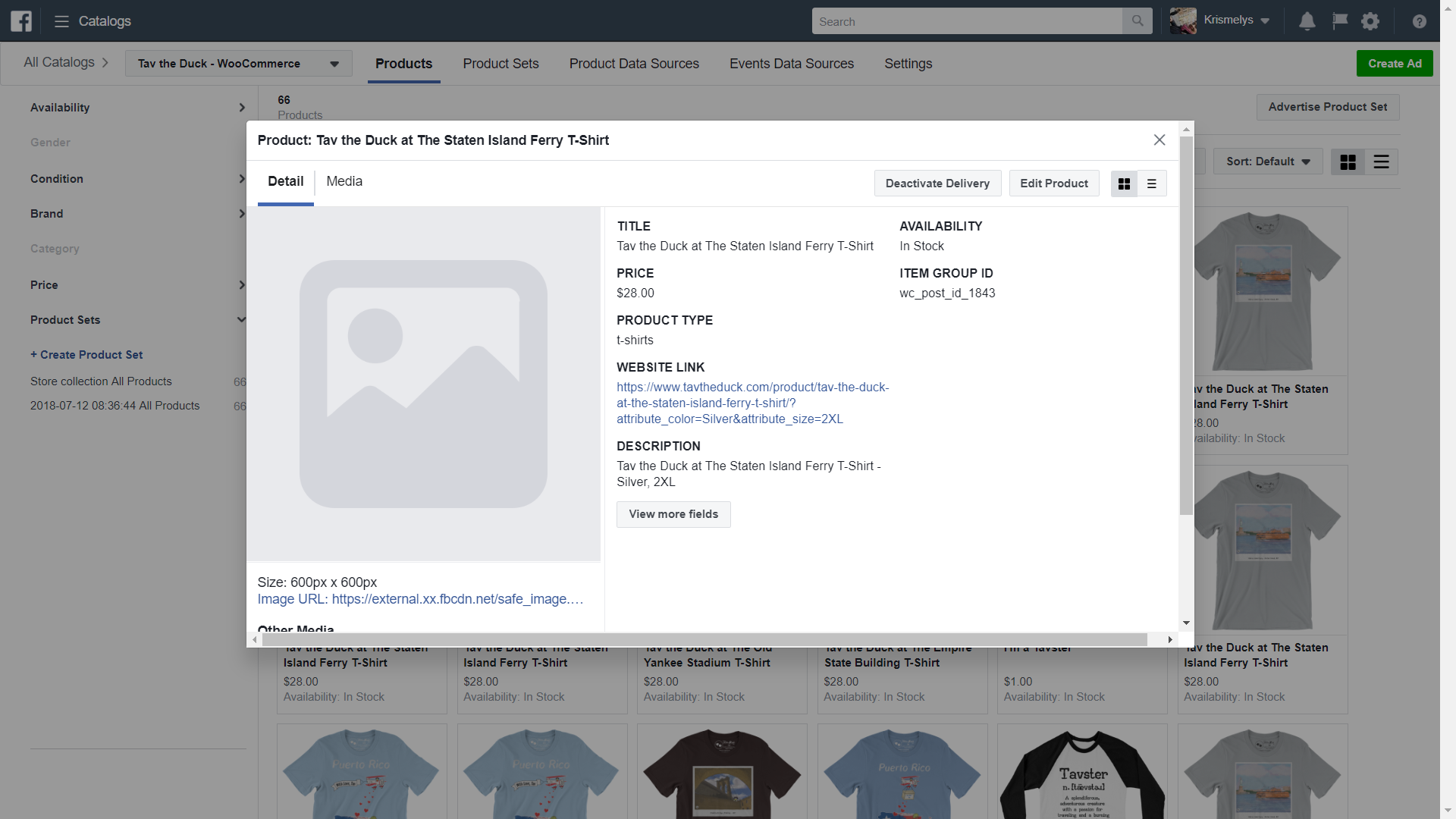The width and height of the screenshot is (1456, 819).
Task: Click the Facebook logo icon
Action: (21, 21)
